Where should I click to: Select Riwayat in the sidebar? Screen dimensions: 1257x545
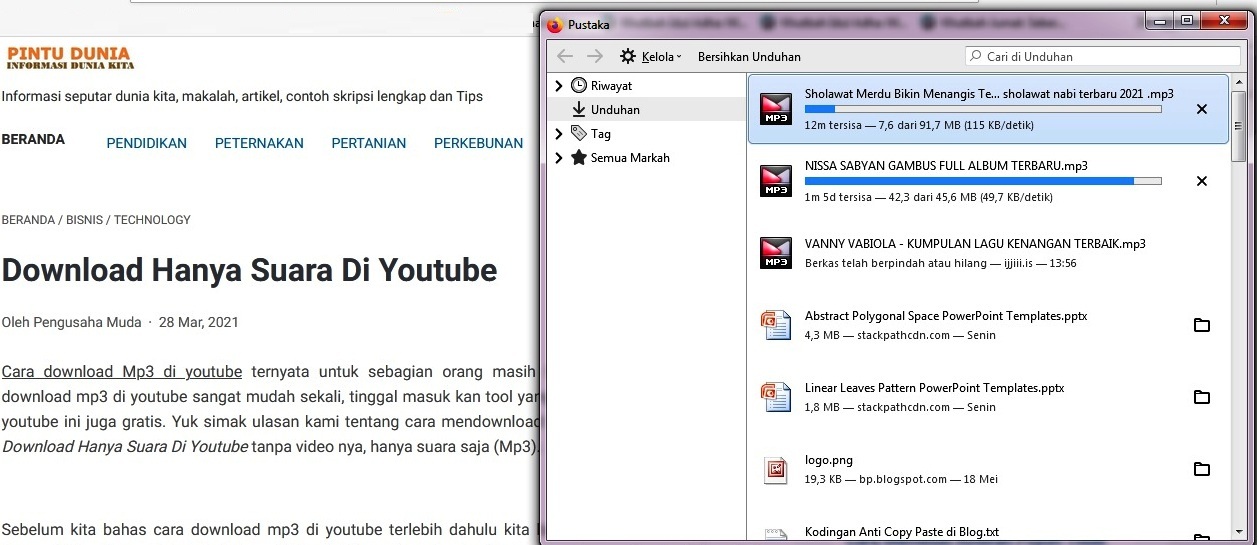point(611,86)
